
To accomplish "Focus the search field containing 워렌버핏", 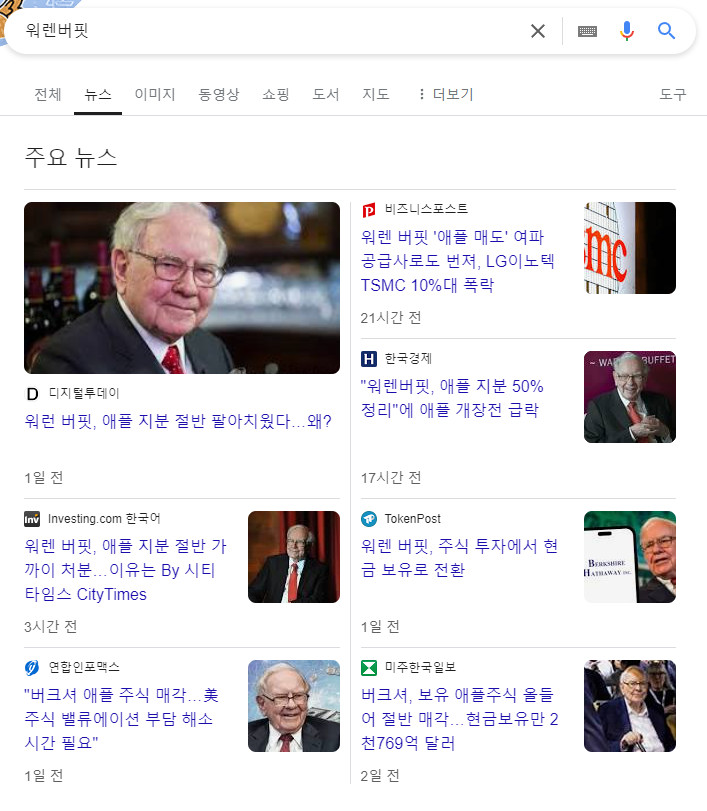I will tap(269, 31).
